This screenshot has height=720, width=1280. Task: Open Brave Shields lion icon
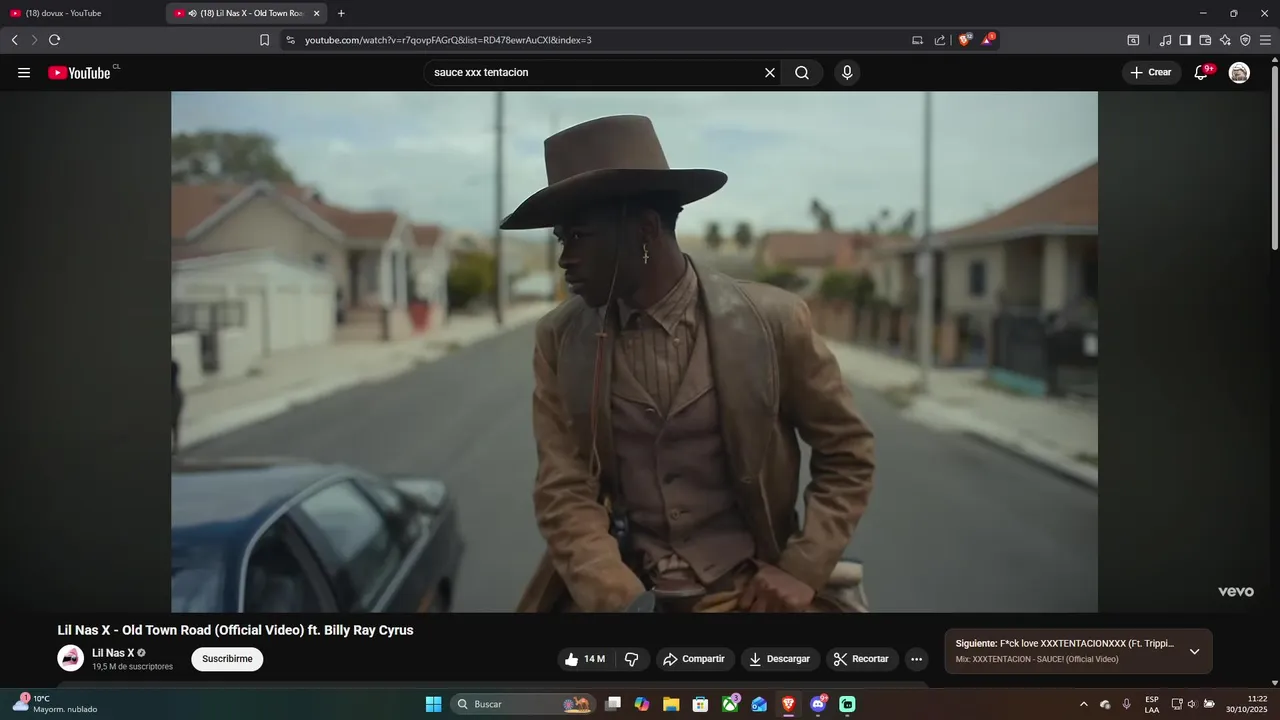[x=964, y=40]
